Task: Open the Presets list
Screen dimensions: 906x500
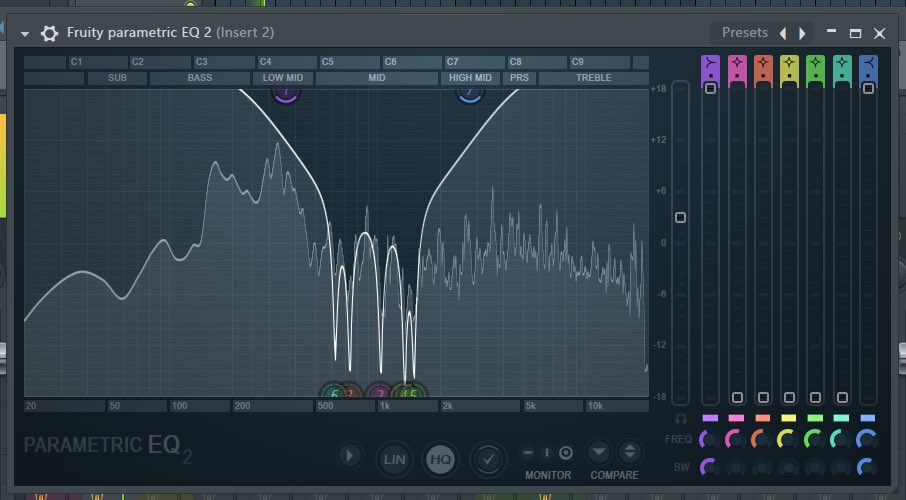Action: coord(745,32)
